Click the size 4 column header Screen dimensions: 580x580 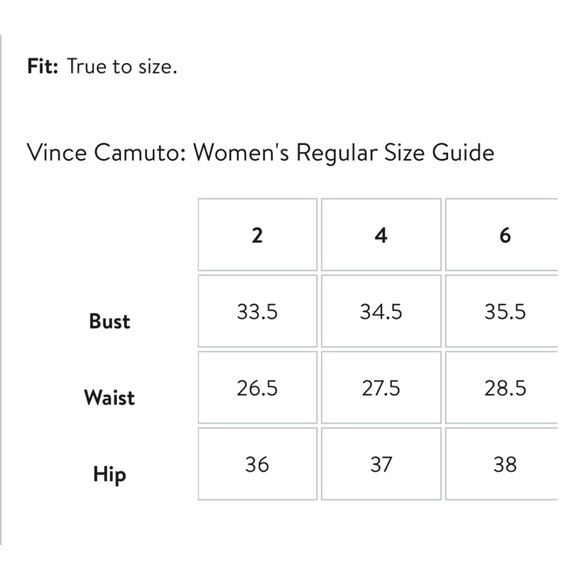(381, 235)
